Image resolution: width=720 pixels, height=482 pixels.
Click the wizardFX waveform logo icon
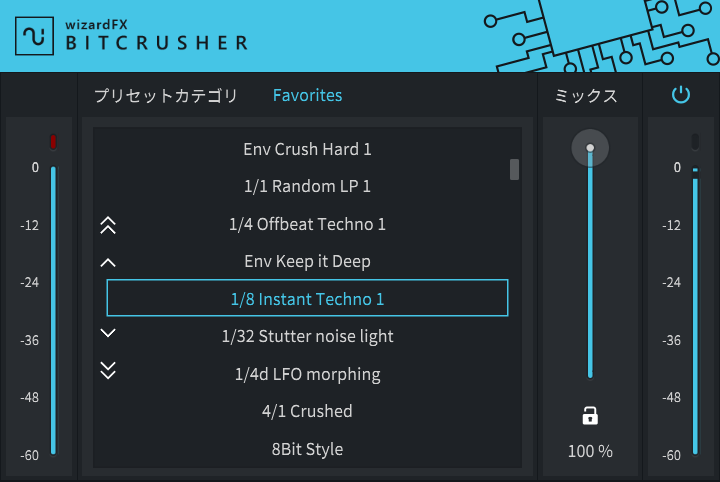(x=34, y=36)
